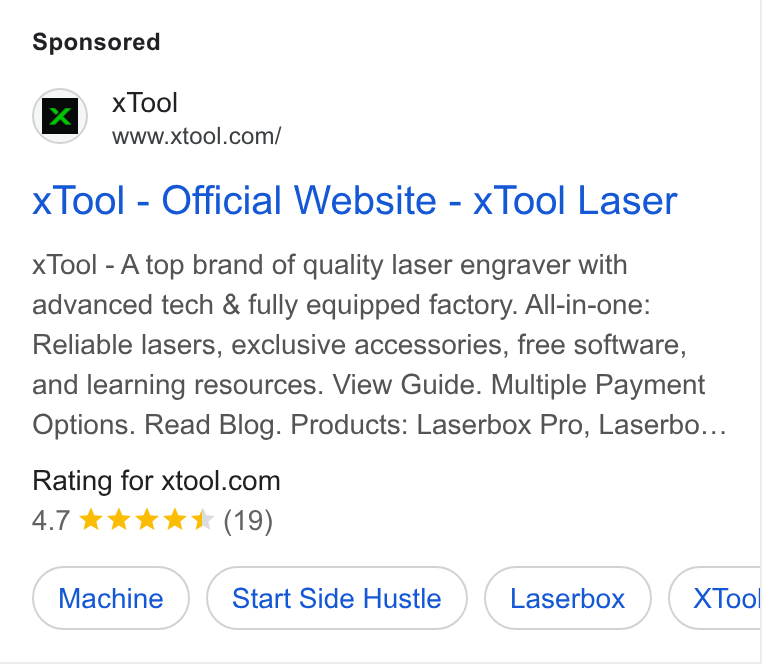Click the www.xtool.com/ display URL
762x664 pixels.
[x=196, y=137]
